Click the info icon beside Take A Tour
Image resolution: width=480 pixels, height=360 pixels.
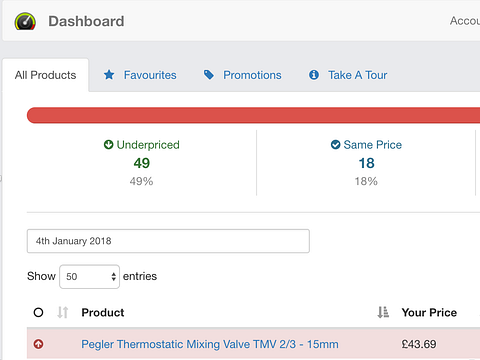coord(314,75)
